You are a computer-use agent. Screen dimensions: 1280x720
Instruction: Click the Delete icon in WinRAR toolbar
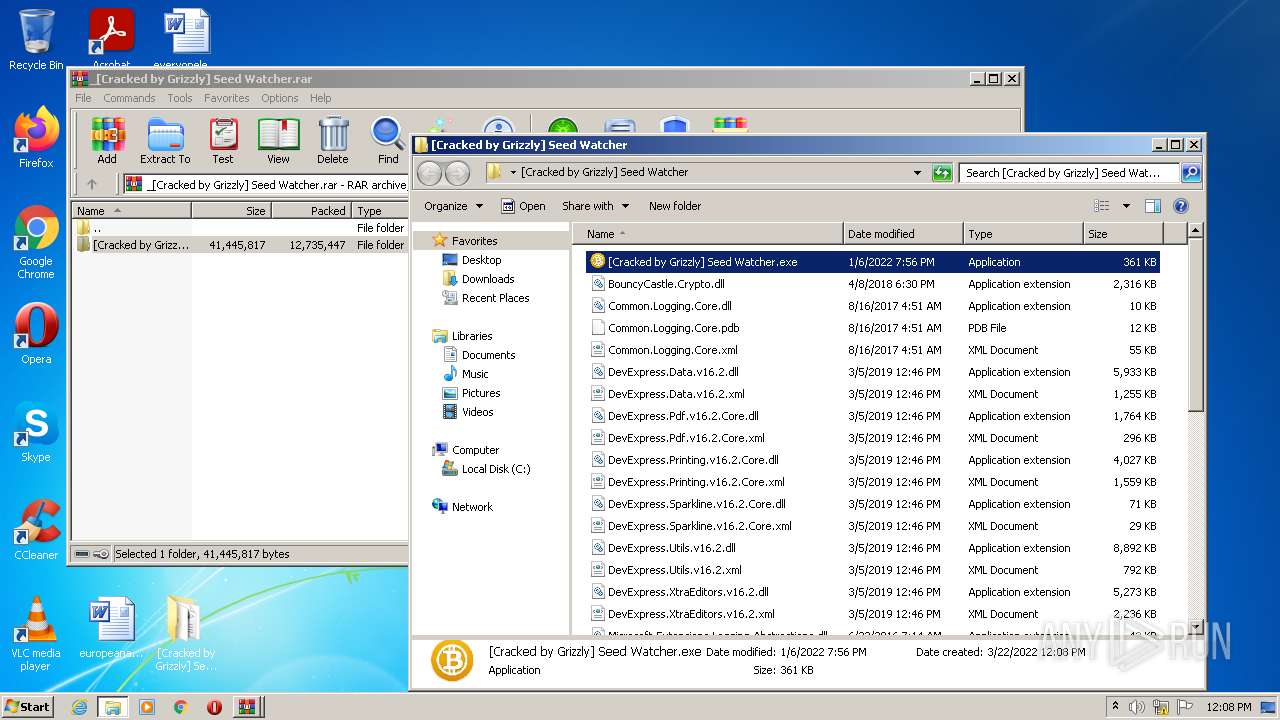click(333, 141)
